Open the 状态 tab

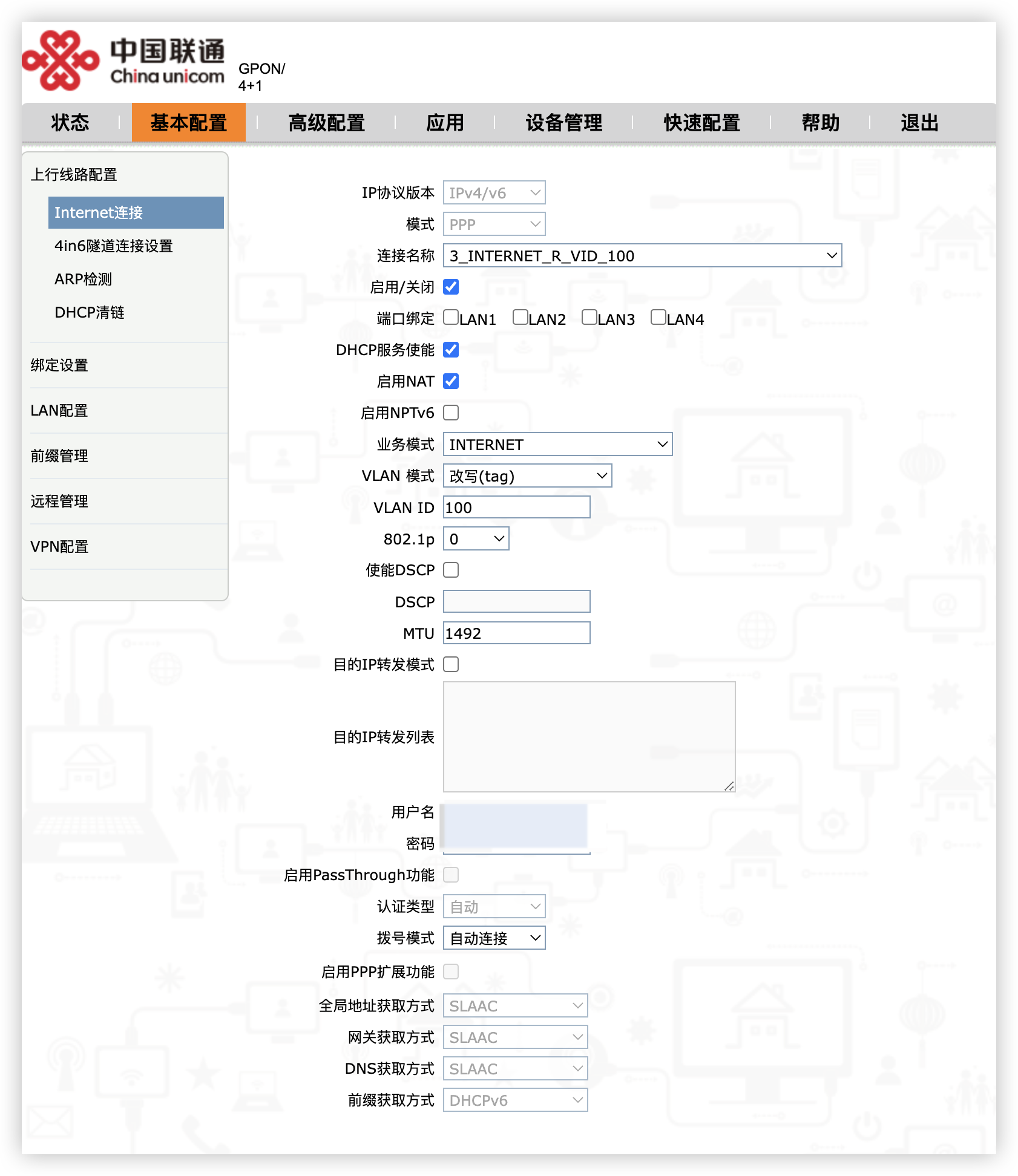tap(70, 123)
